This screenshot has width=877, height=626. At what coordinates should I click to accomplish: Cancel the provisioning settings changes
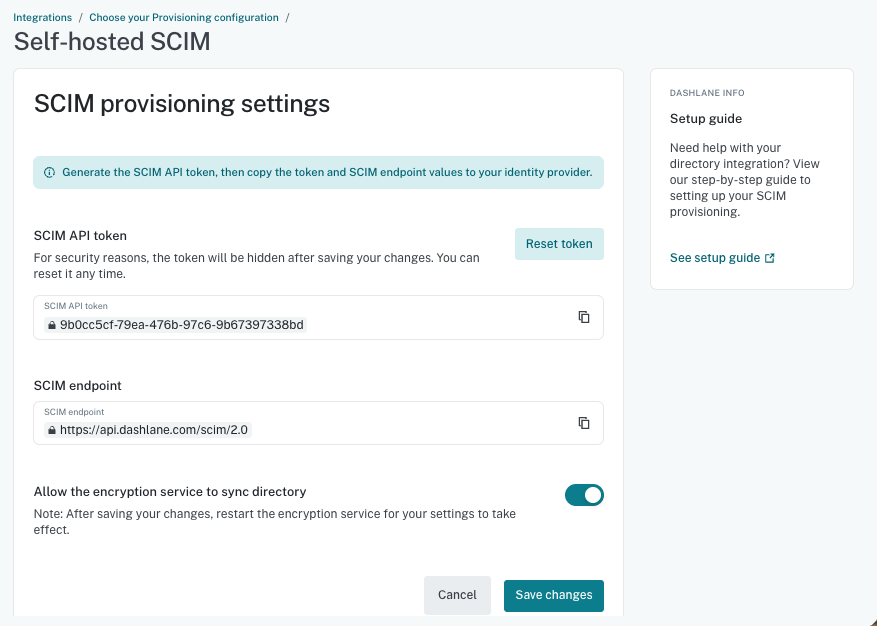tap(457, 595)
